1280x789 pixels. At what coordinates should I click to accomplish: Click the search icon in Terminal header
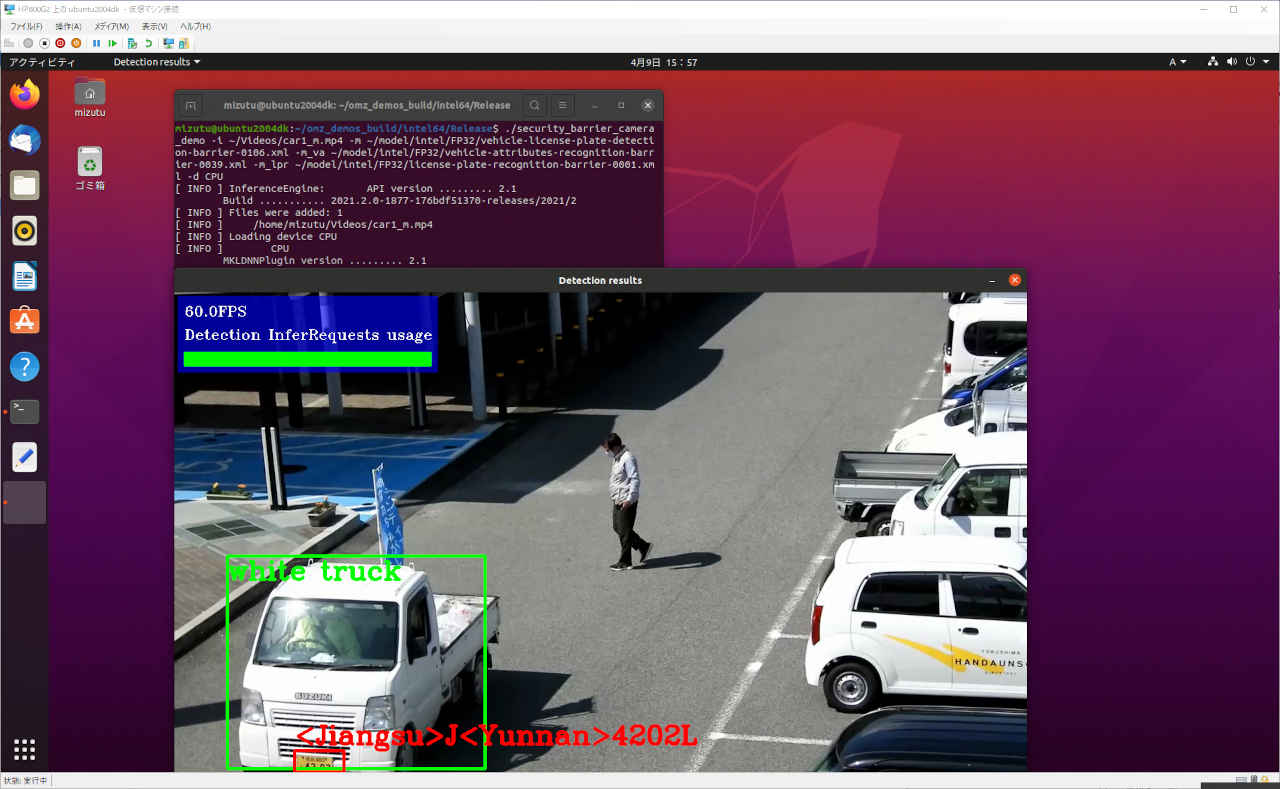535,105
